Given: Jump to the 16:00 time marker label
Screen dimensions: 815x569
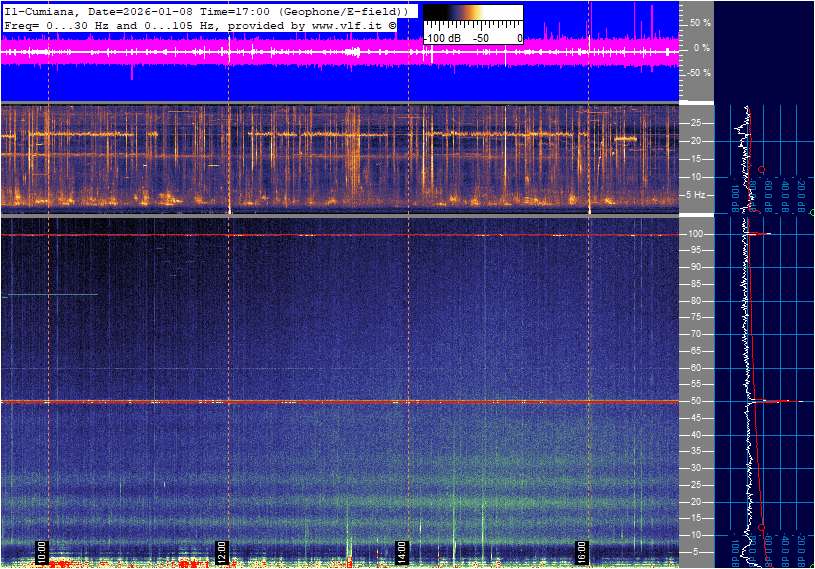Looking at the screenshot, I should coord(581,551).
